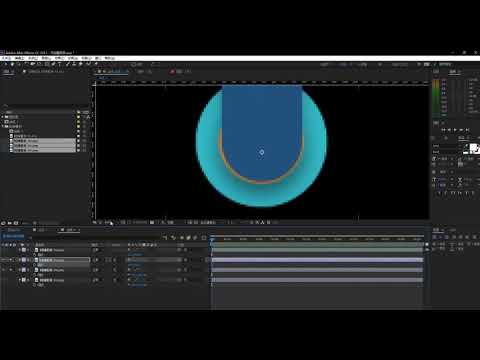
Task: Open the File menu, first in menu bar
Action: pos(6,58)
